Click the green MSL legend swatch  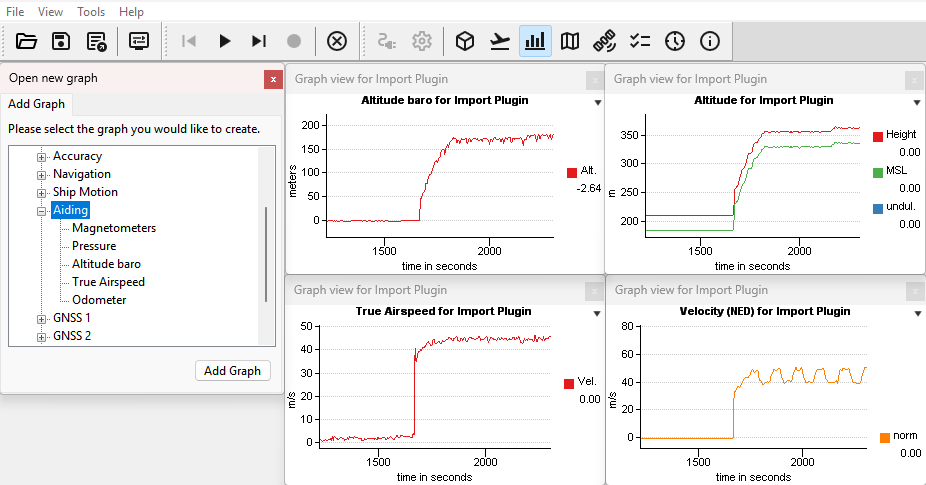tap(878, 172)
